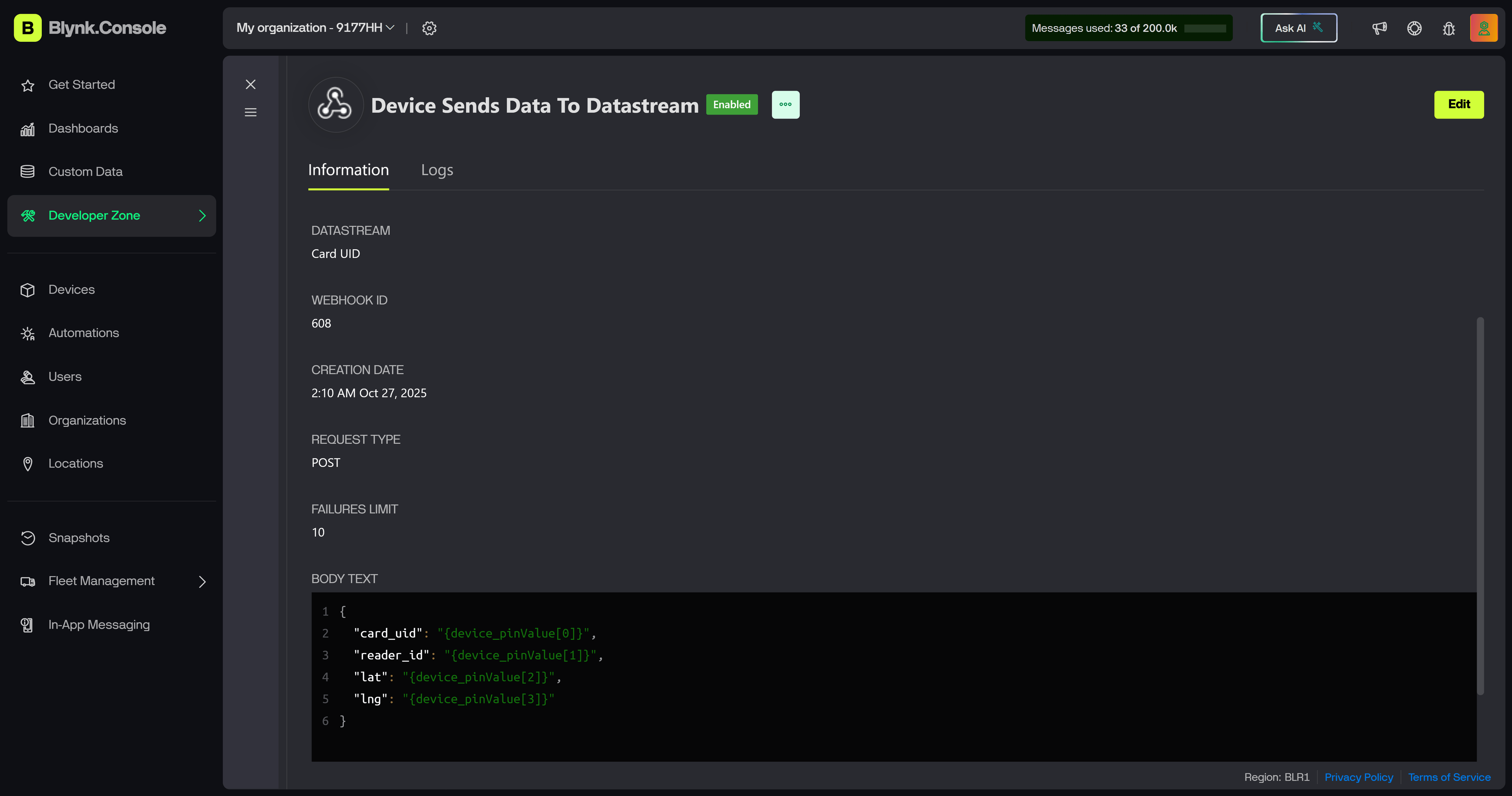Open help using the lifebuoy icon

click(x=1414, y=28)
